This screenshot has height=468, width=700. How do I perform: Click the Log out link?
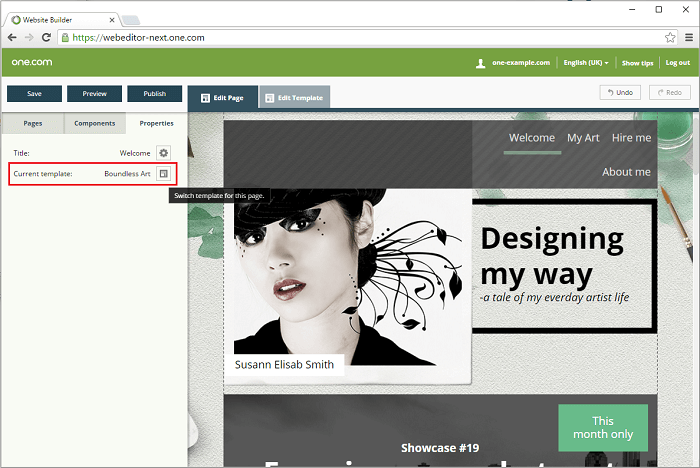[677, 63]
